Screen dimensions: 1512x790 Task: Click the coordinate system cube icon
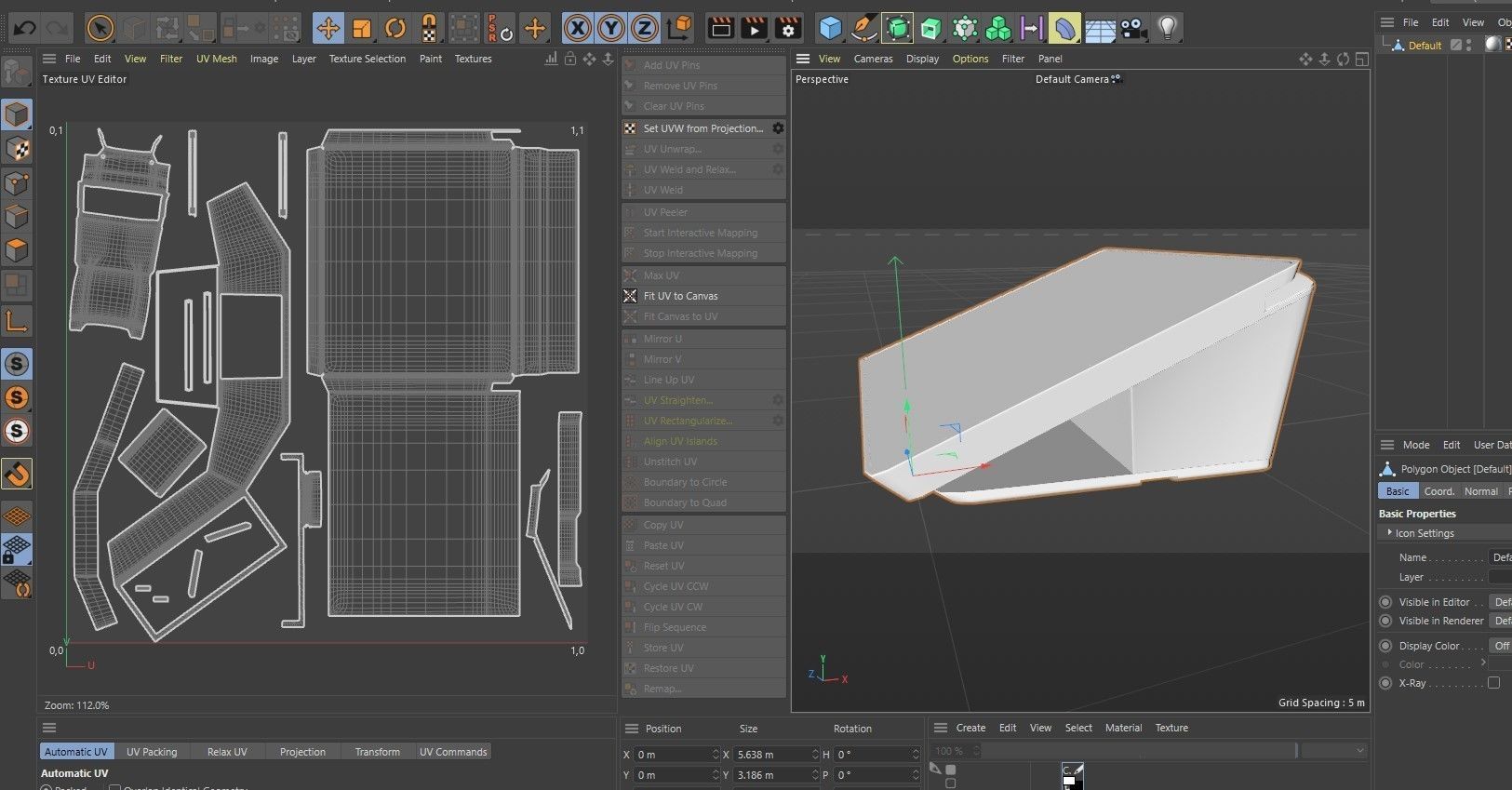click(680, 28)
